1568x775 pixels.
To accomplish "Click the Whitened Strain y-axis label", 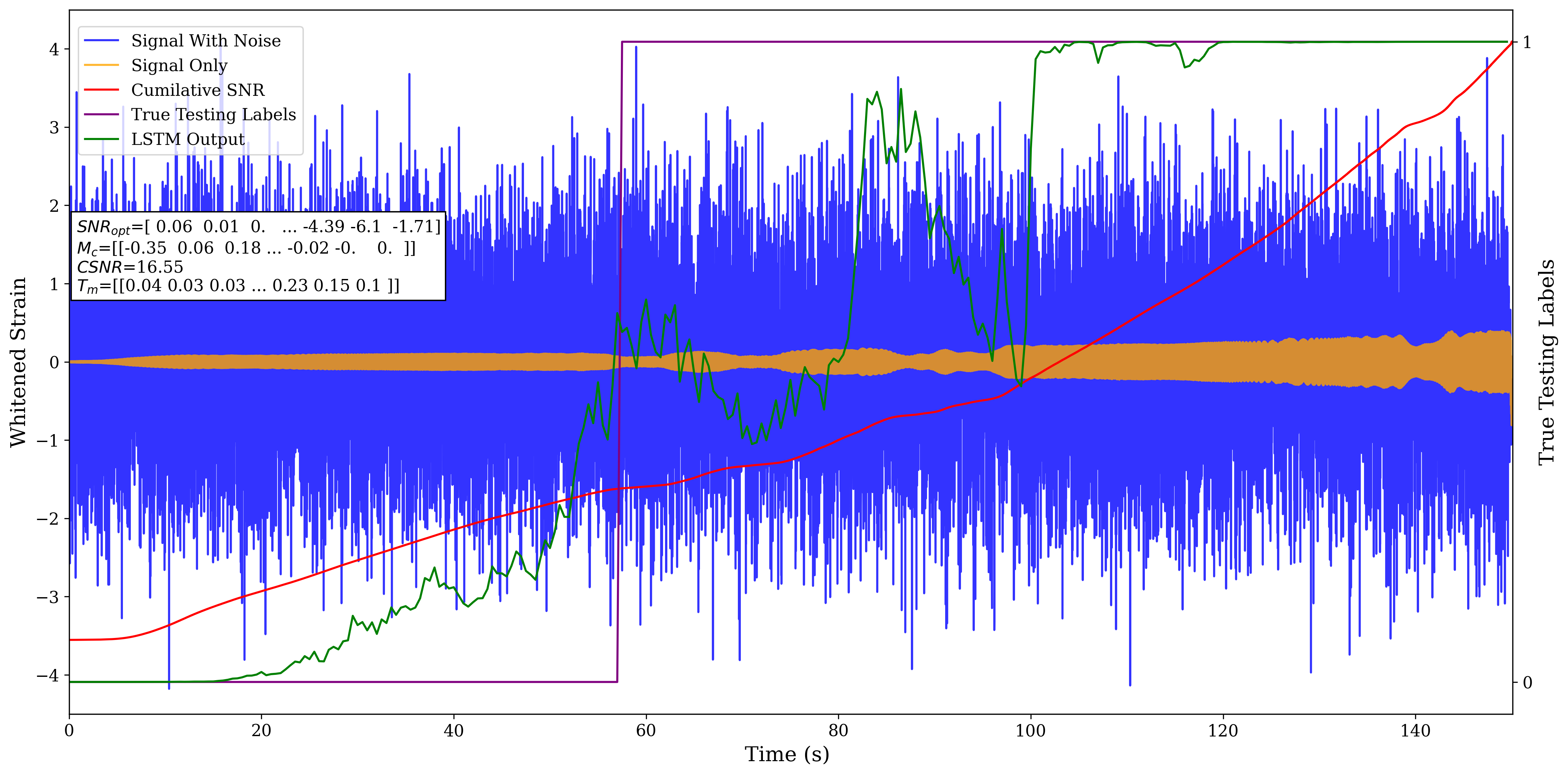I will point(18,362).
